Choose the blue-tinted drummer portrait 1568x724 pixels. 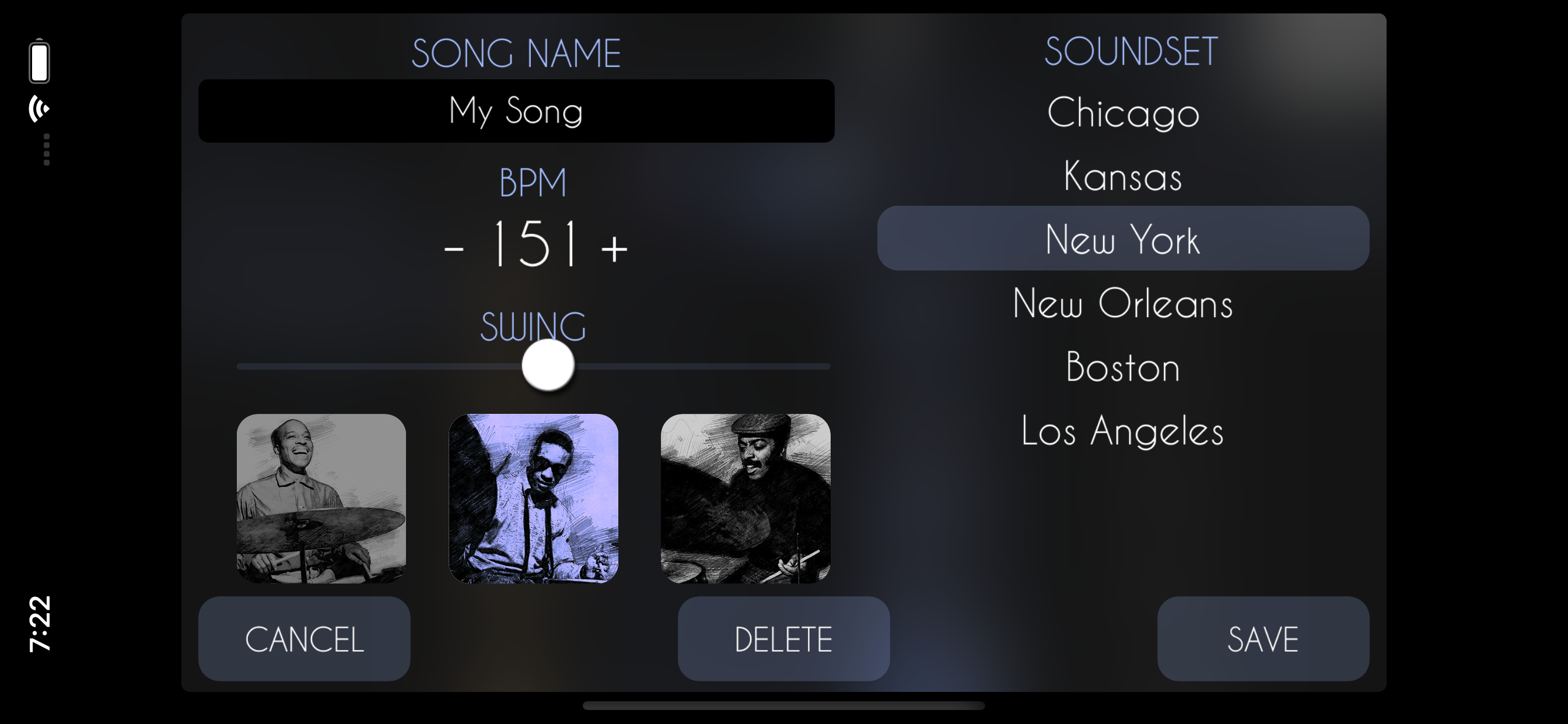pos(533,498)
